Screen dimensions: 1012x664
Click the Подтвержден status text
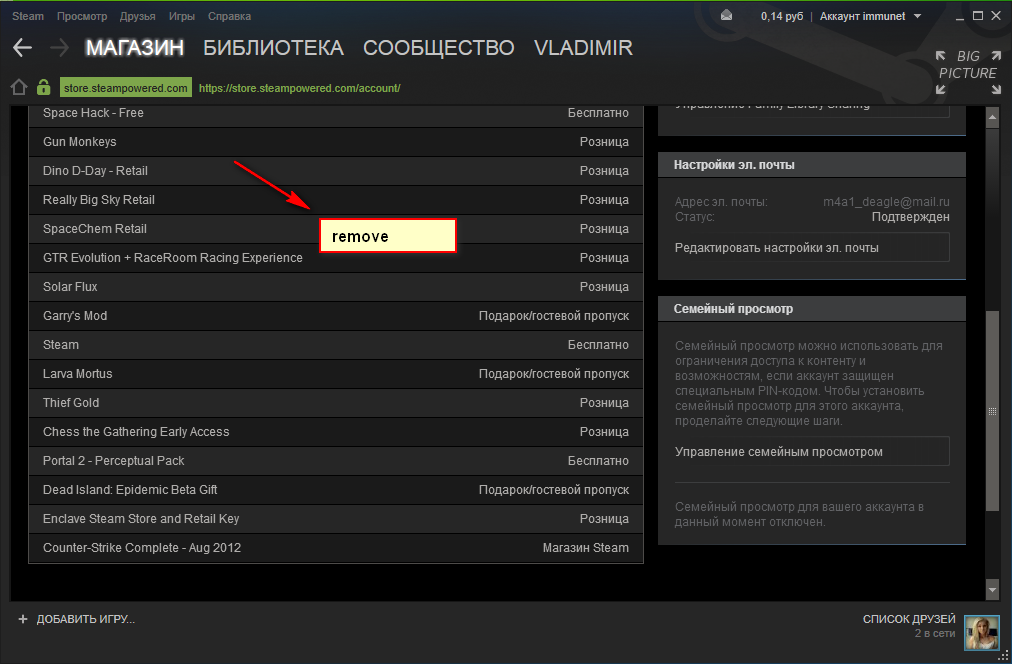point(911,217)
